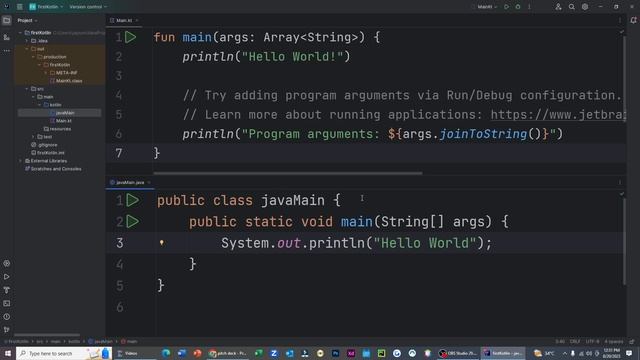The height and width of the screenshot is (360, 640).
Task: Open Code With Me icon
Action: click(x=558, y=7)
